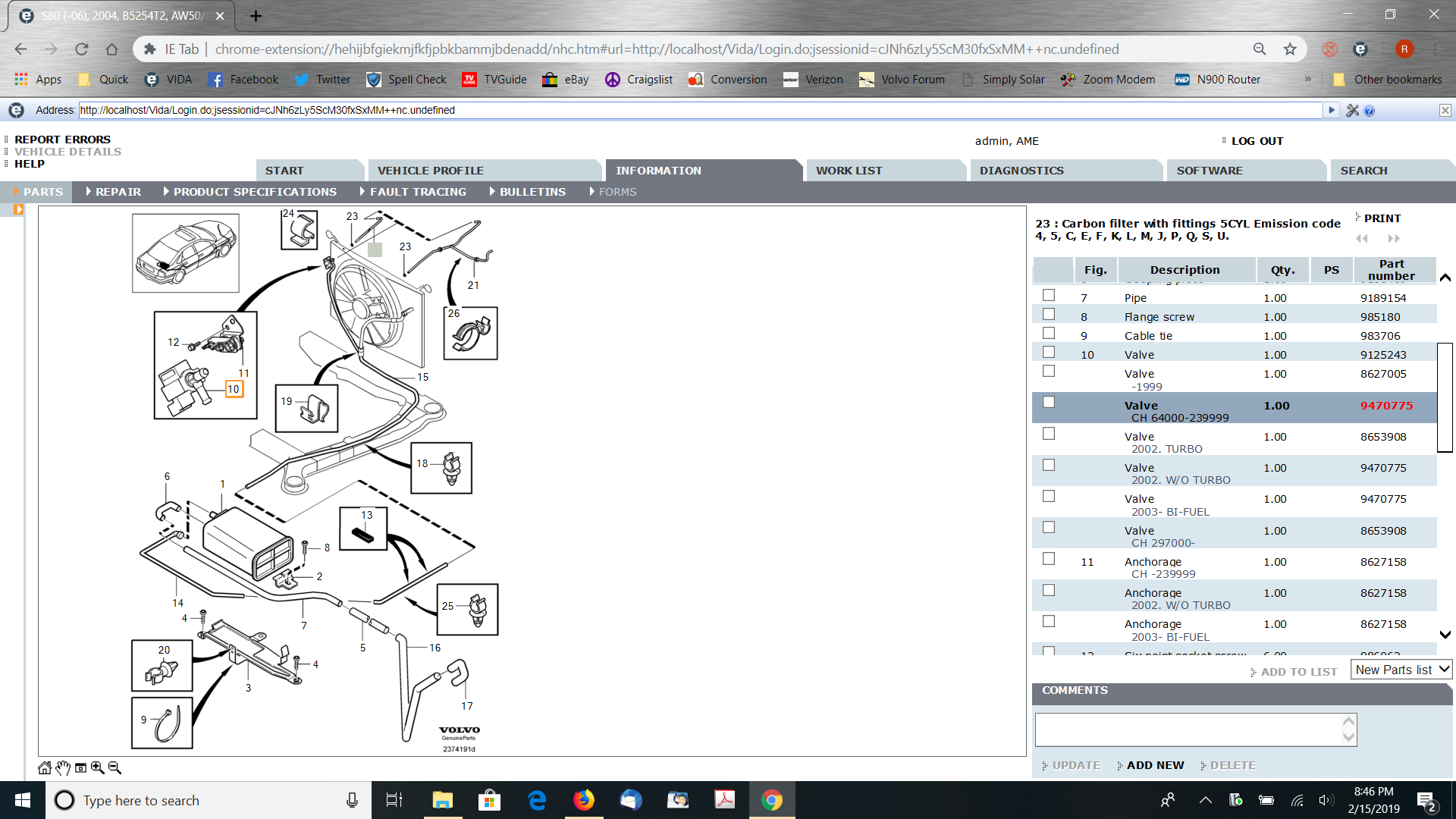Image resolution: width=1456 pixels, height=819 pixels.
Task: Zoom out of the parts diagram
Action: 115,767
